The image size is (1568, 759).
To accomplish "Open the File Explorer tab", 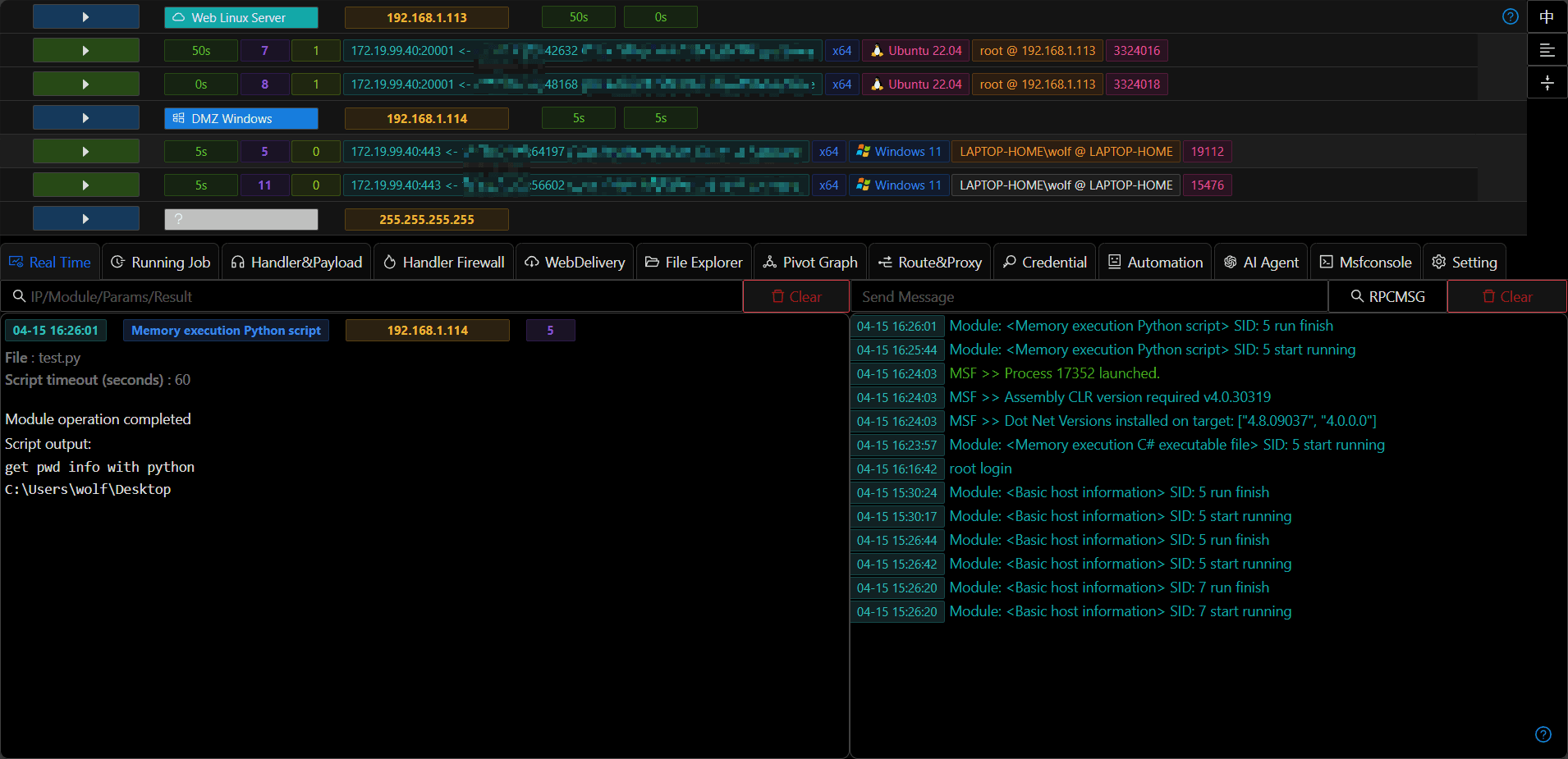I will [x=694, y=263].
